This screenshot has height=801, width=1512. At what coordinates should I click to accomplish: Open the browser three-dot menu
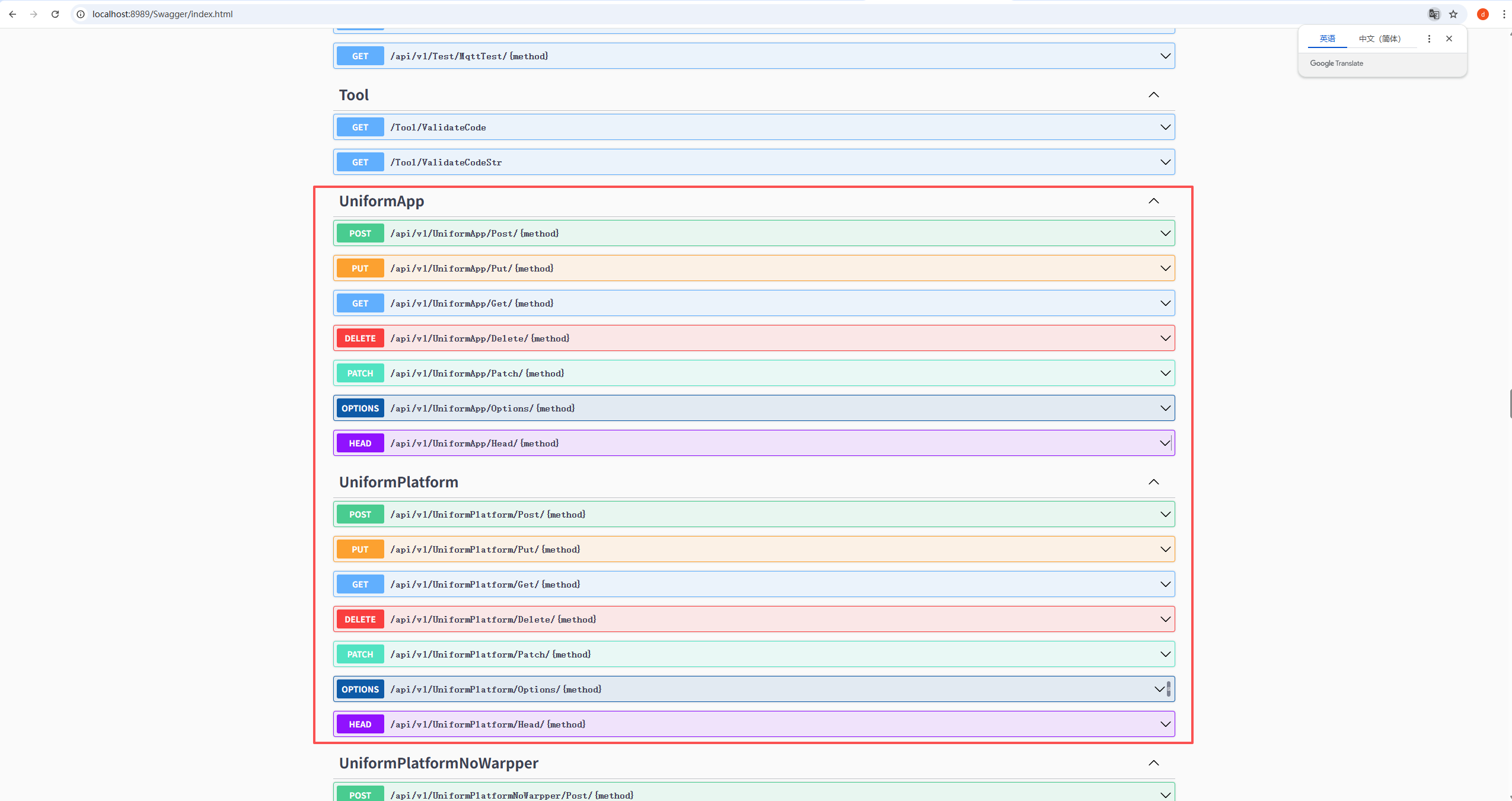pos(1504,14)
